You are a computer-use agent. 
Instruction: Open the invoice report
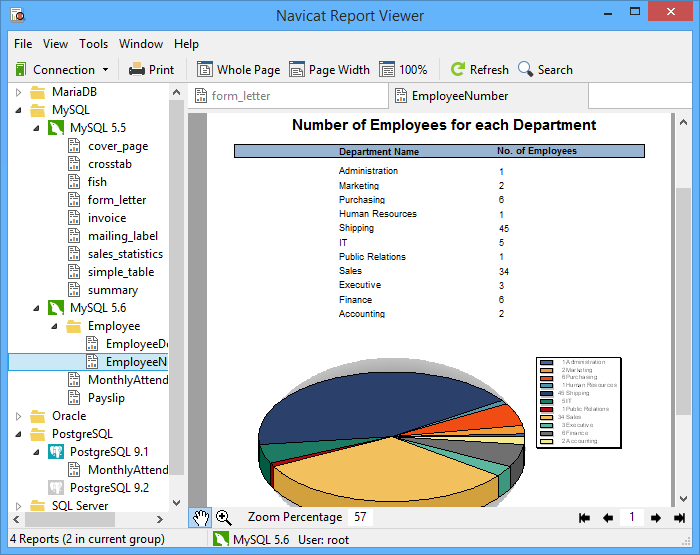[x=107, y=218]
